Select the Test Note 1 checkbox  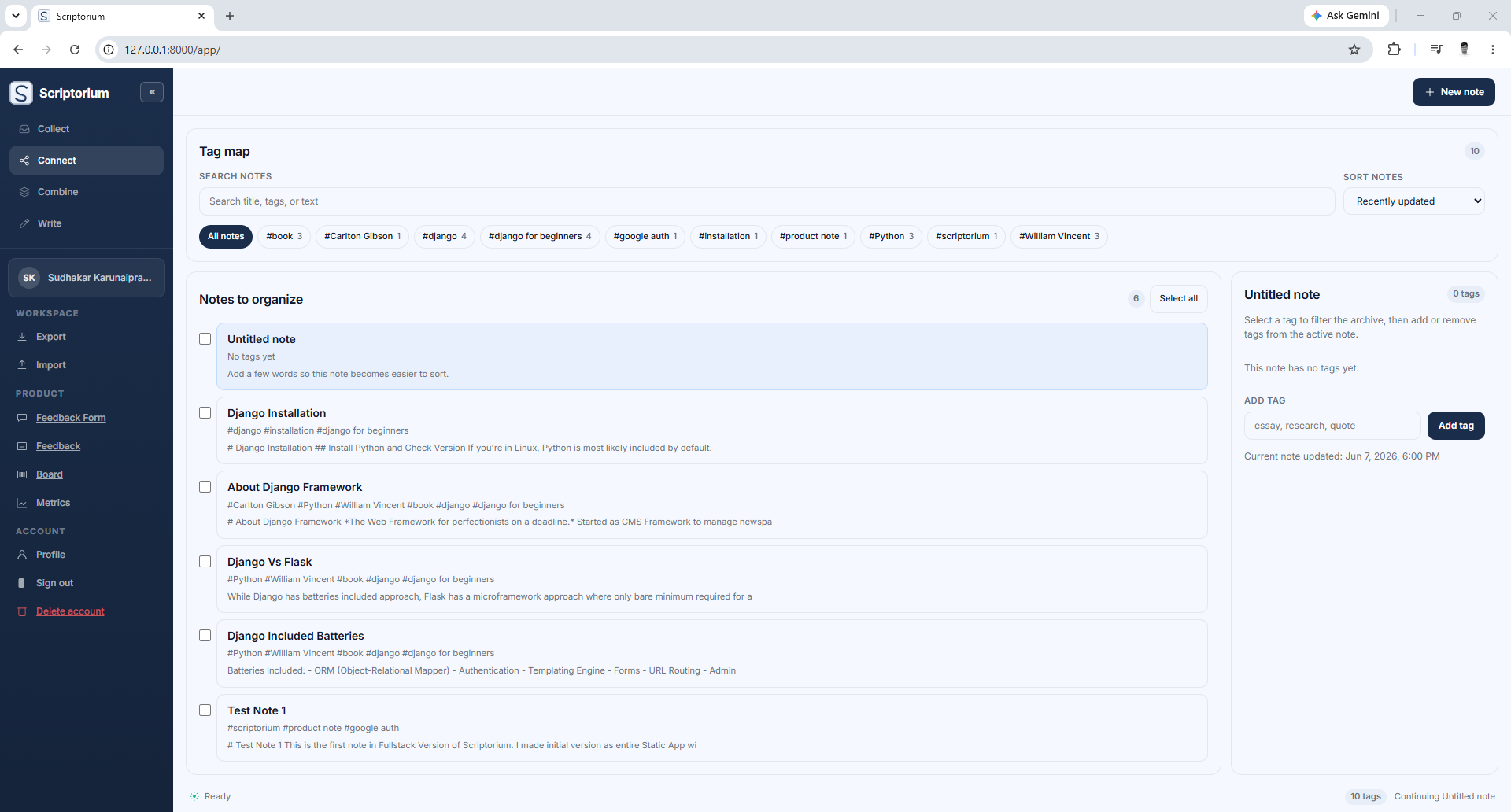[205, 710]
